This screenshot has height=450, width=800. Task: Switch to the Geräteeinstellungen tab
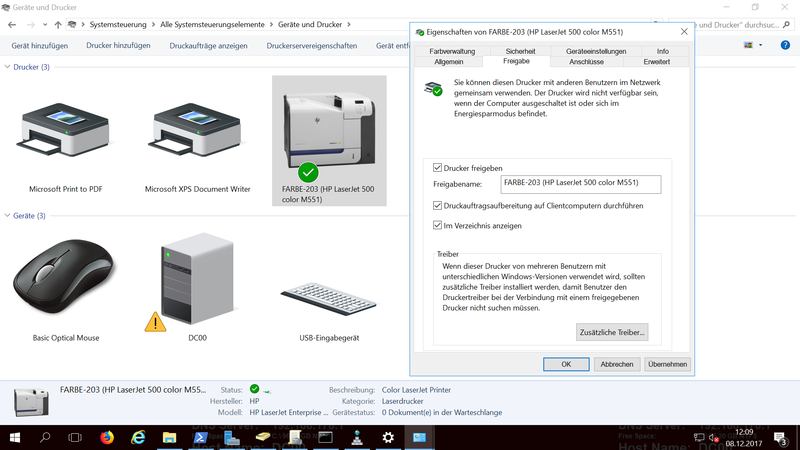596,51
